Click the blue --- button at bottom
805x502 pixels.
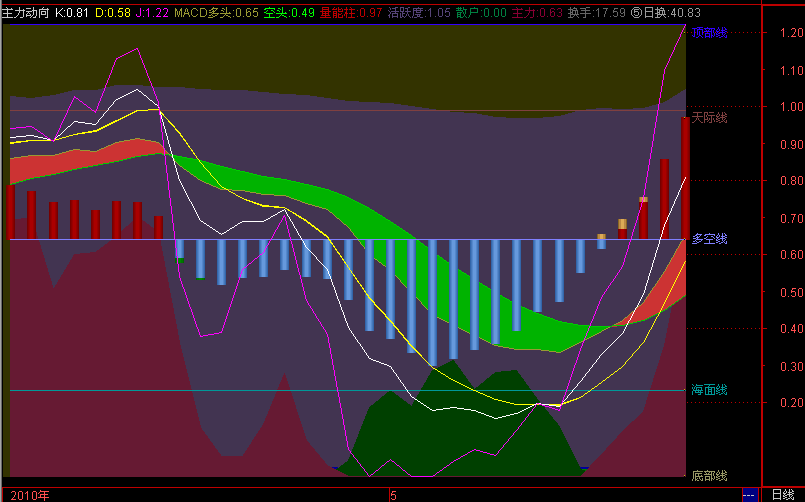click(x=749, y=495)
